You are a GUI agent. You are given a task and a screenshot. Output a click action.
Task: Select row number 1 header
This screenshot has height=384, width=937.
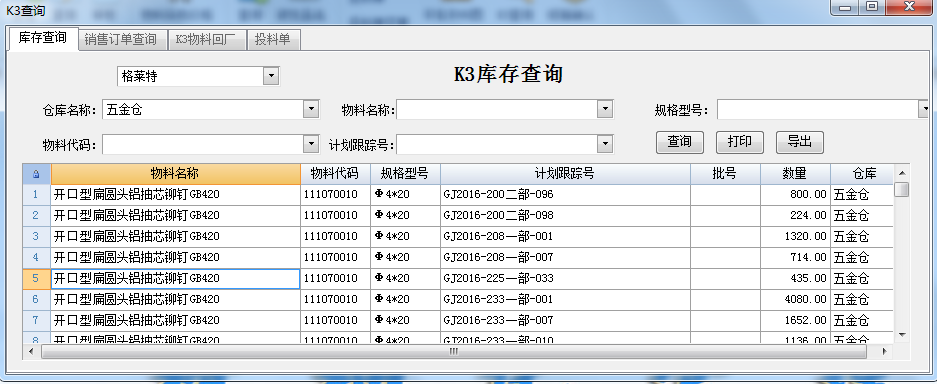[36, 195]
